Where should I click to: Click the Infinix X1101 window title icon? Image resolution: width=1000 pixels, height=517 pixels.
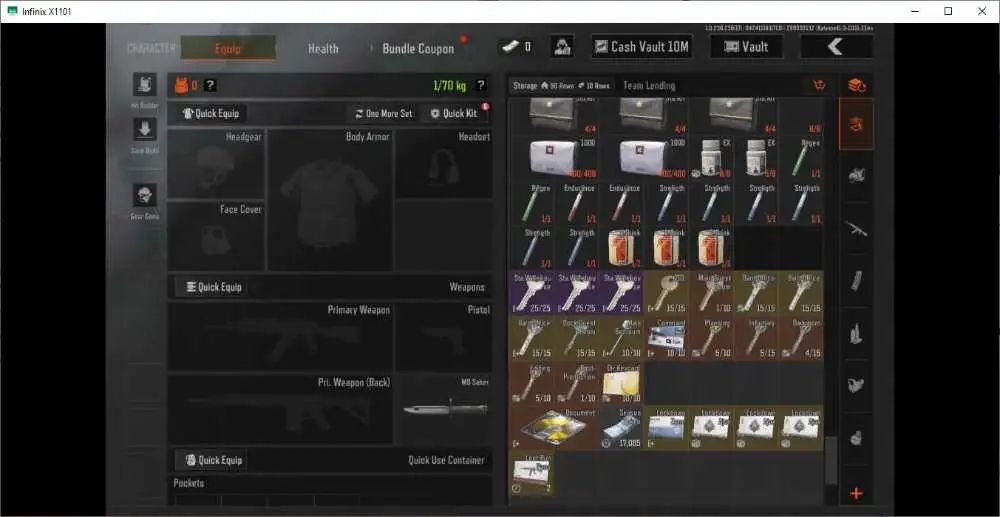11,11
